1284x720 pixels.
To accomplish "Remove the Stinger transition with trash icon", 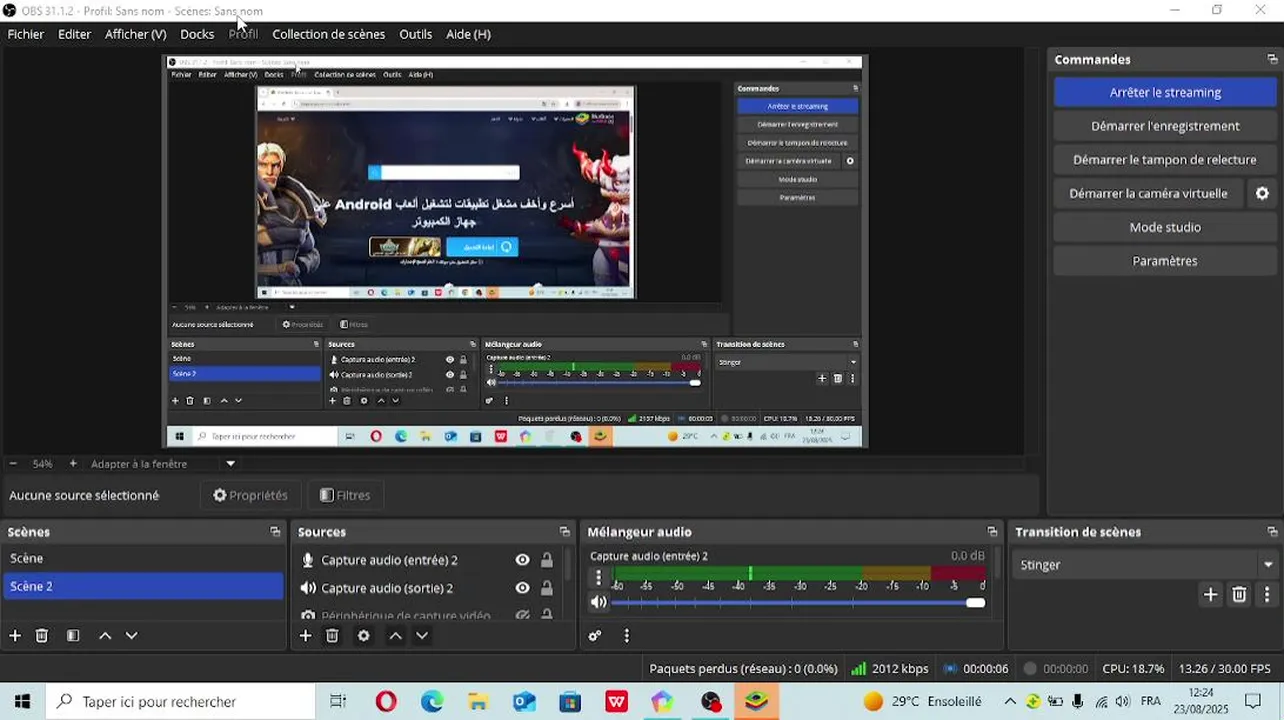I will tap(1239, 594).
